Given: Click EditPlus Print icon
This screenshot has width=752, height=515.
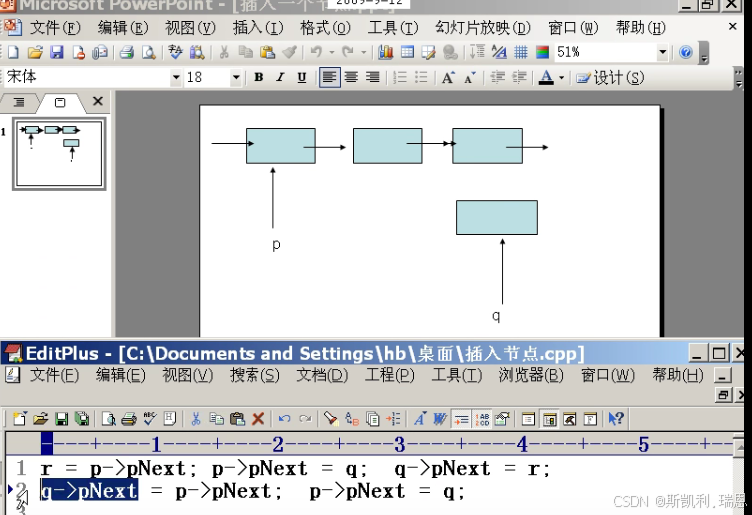Looking at the screenshot, I should [129, 419].
